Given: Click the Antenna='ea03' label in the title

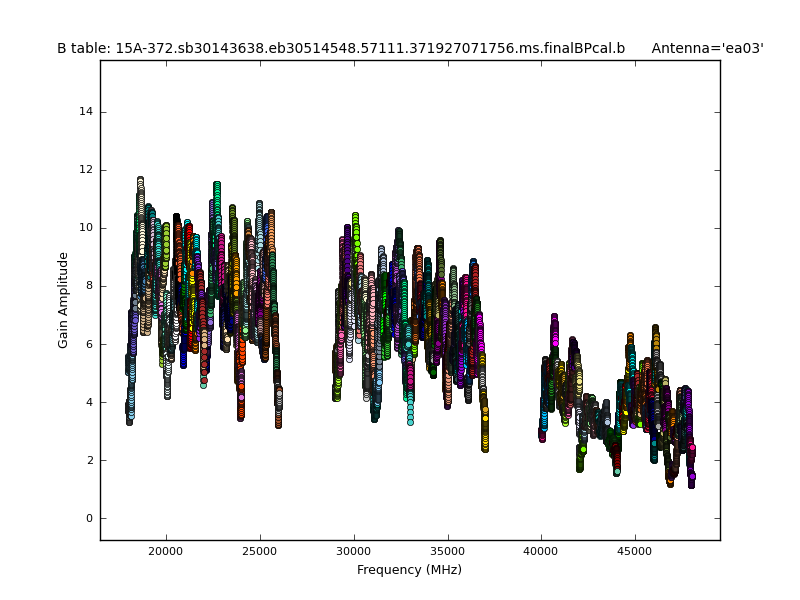Looking at the screenshot, I should click(x=707, y=48).
